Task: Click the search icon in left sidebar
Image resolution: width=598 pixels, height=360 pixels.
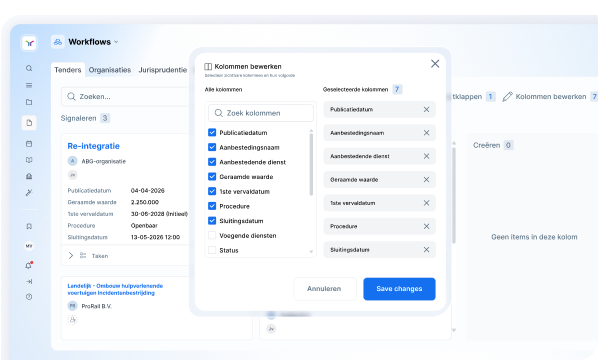Action: coord(29,68)
